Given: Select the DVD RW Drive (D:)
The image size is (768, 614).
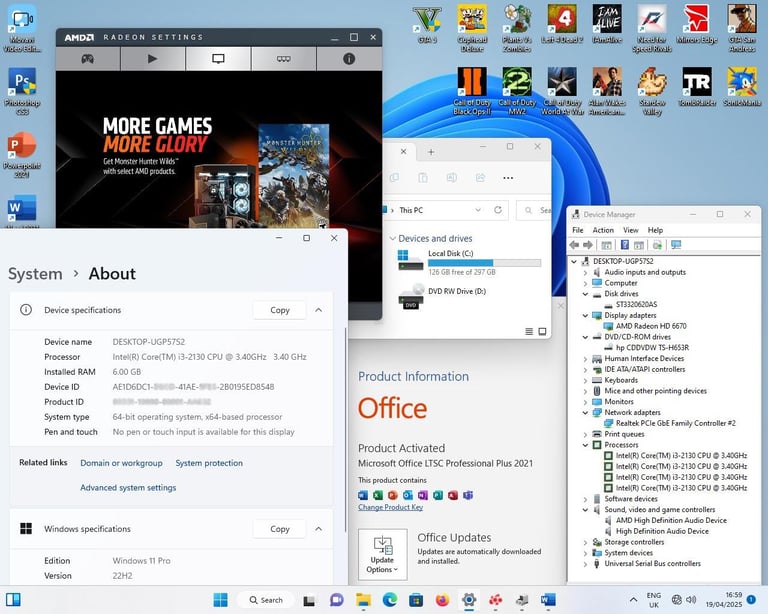Looking at the screenshot, I should (x=443, y=296).
